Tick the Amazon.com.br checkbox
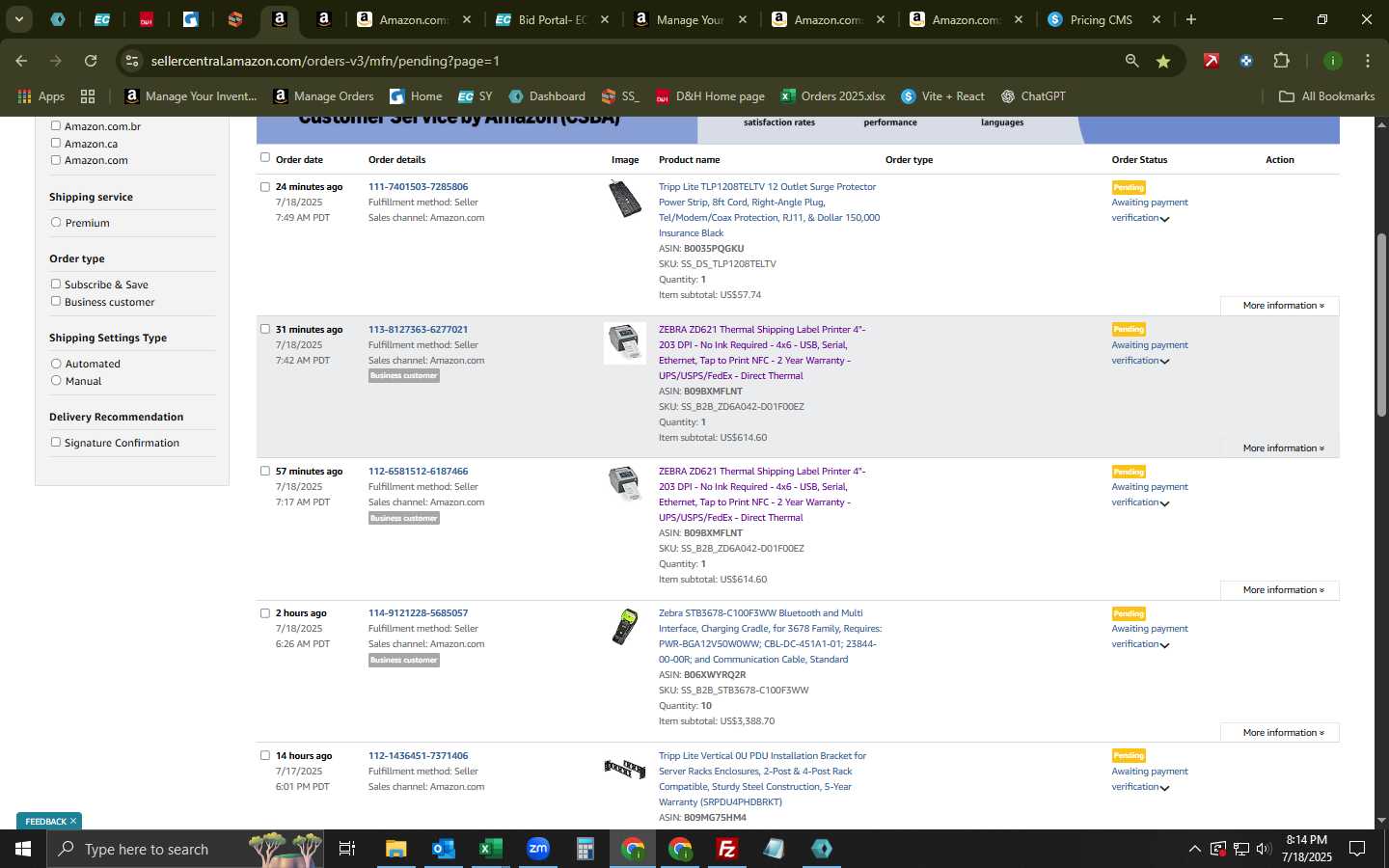Screen dimensions: 1389x868 coord(56,125)
